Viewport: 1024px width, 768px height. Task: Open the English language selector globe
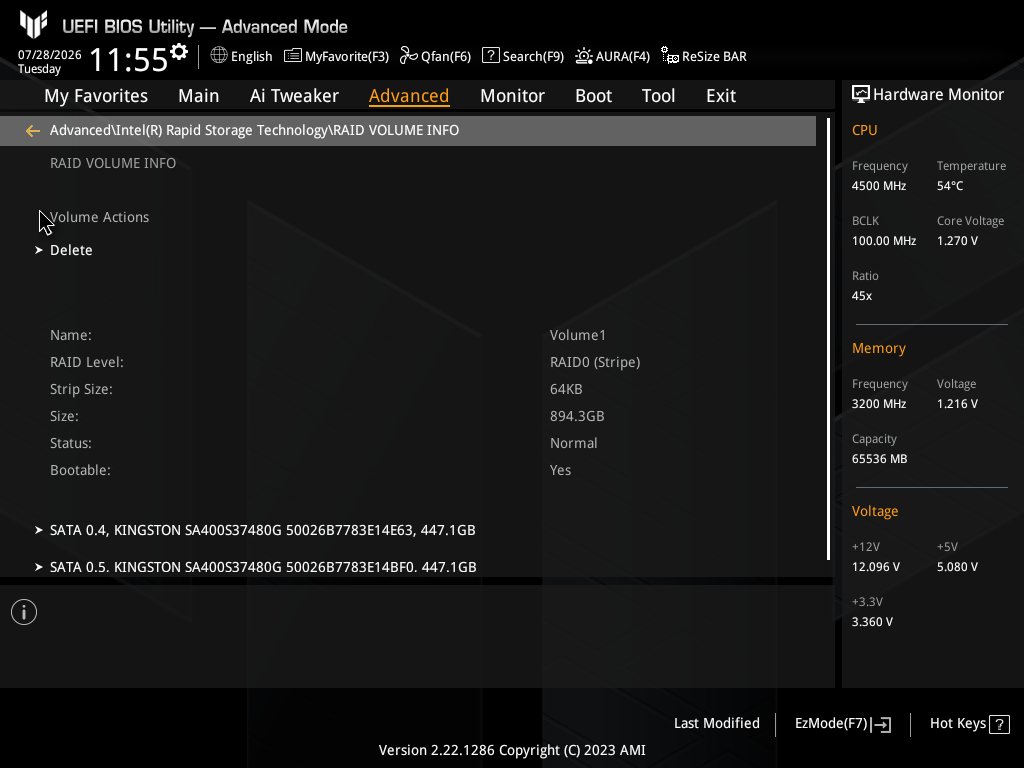coord(219,56)
